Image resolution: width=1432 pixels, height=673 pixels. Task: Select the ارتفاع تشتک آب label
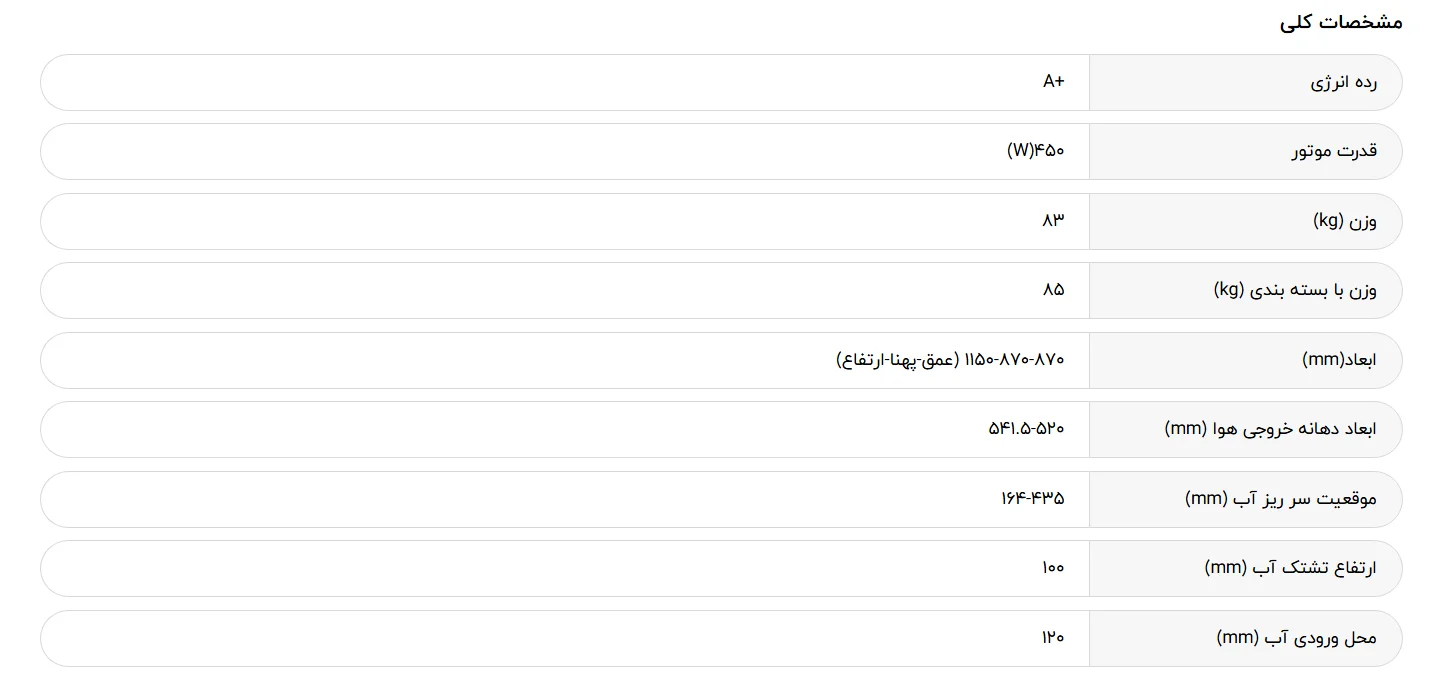(x=1290, y=568)
